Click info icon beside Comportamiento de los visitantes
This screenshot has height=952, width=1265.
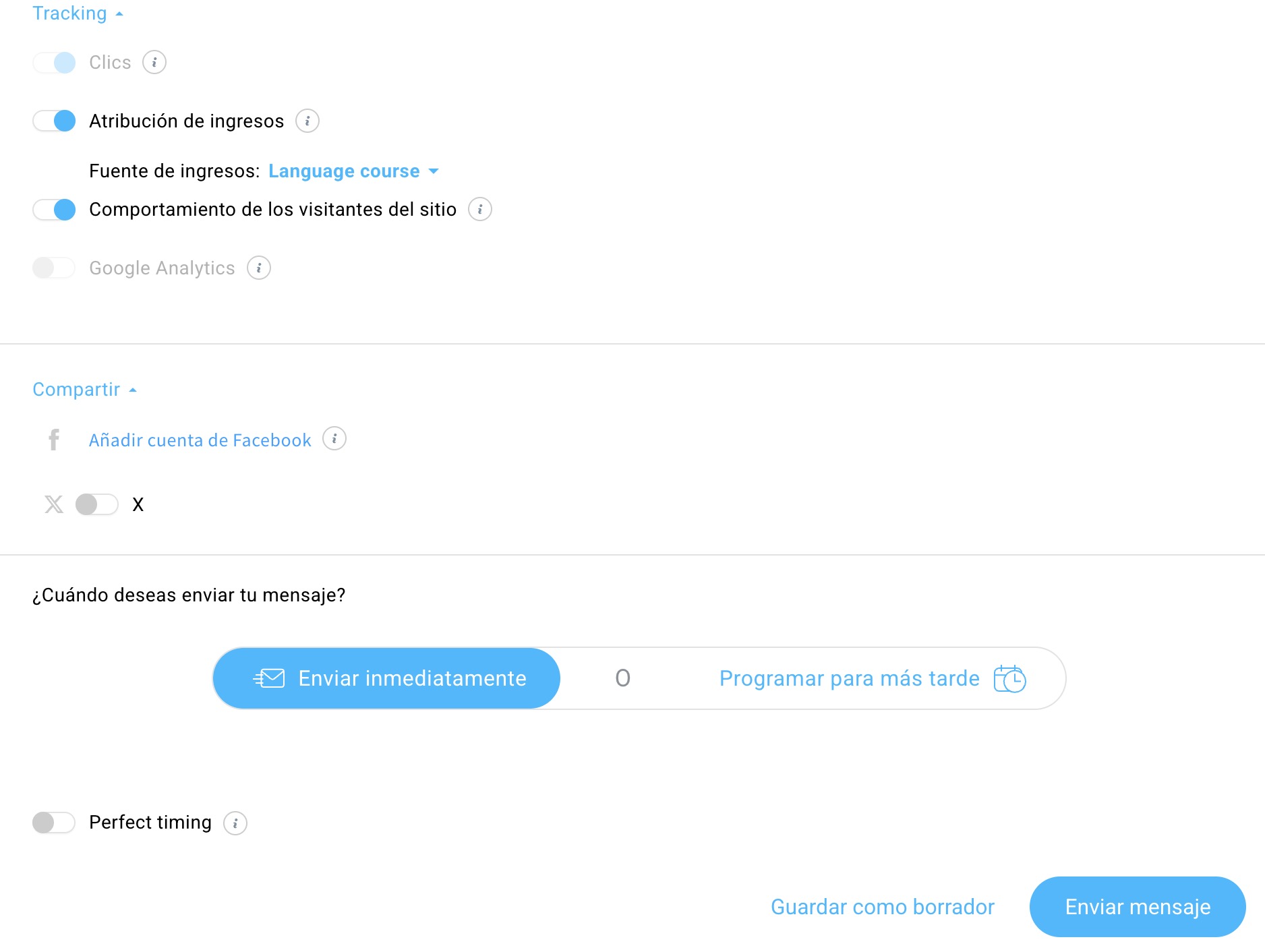(480, 209)
